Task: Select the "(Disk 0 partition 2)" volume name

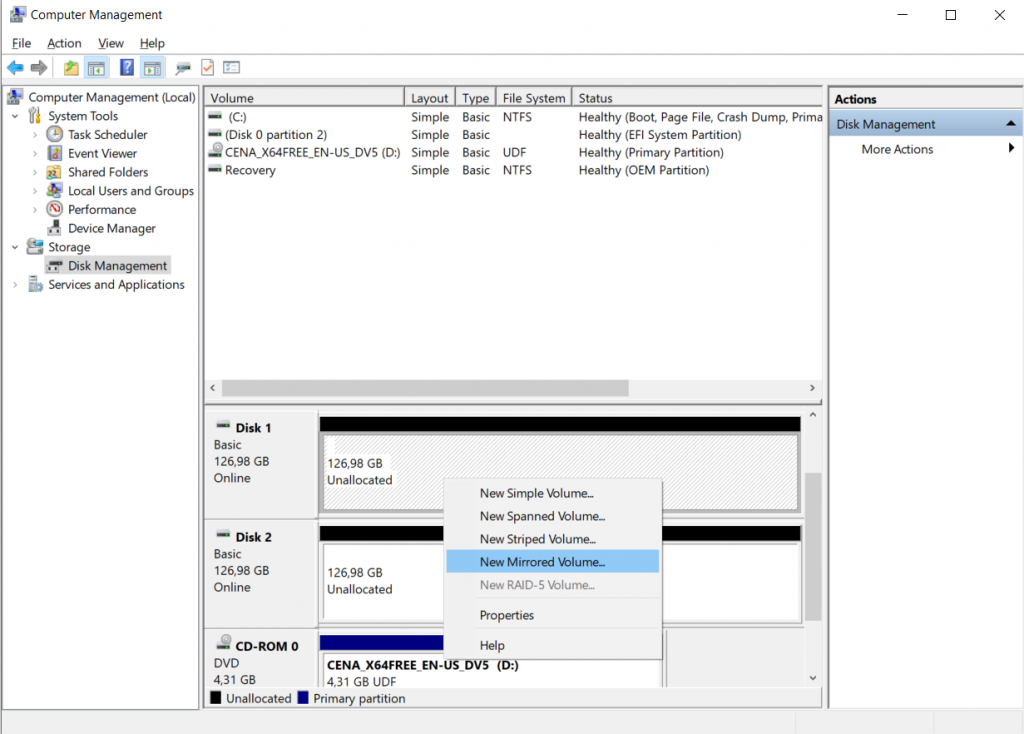Action: (x=276, y=135)
